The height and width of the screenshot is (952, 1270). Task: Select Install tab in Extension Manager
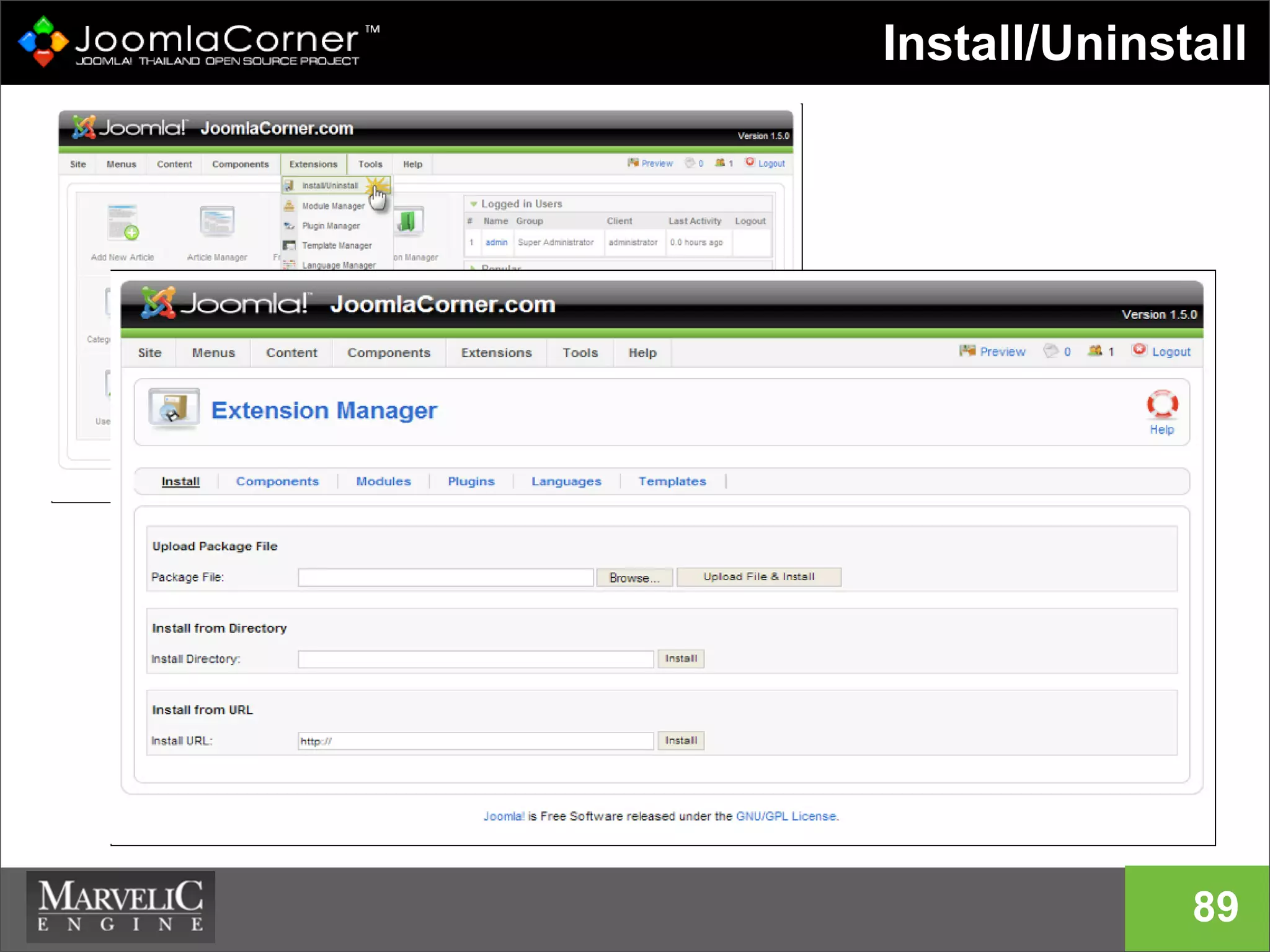tap(180, 482)
